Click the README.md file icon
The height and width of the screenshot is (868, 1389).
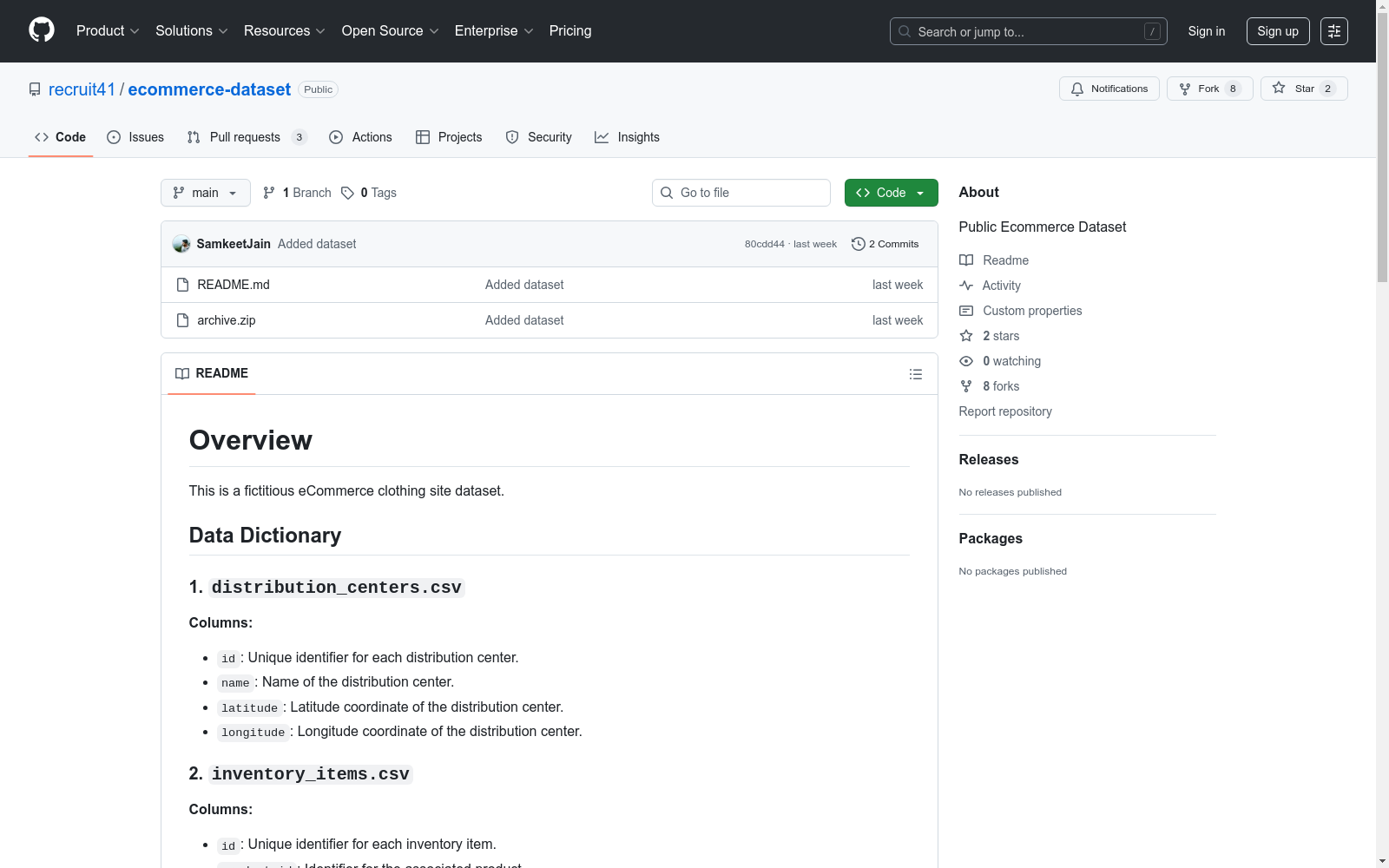182,285
